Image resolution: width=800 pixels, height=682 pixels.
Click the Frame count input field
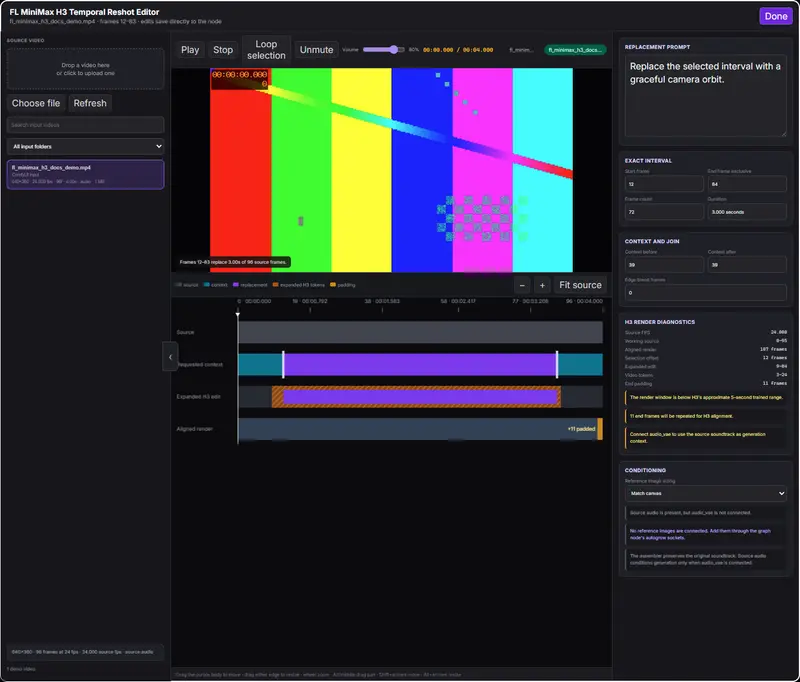coord(664,212)
